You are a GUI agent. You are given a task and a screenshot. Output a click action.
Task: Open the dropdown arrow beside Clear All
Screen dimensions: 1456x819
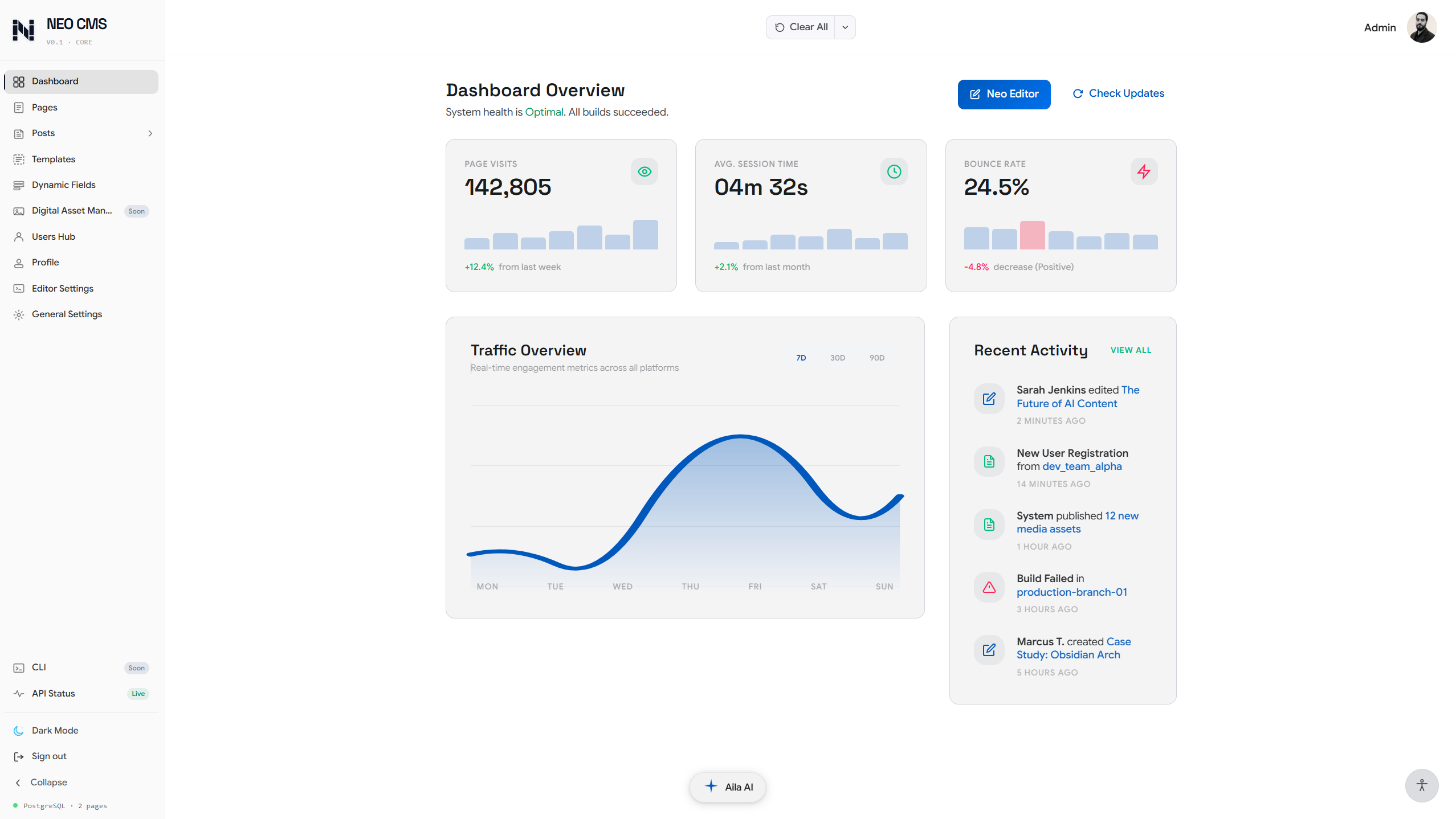845,27
